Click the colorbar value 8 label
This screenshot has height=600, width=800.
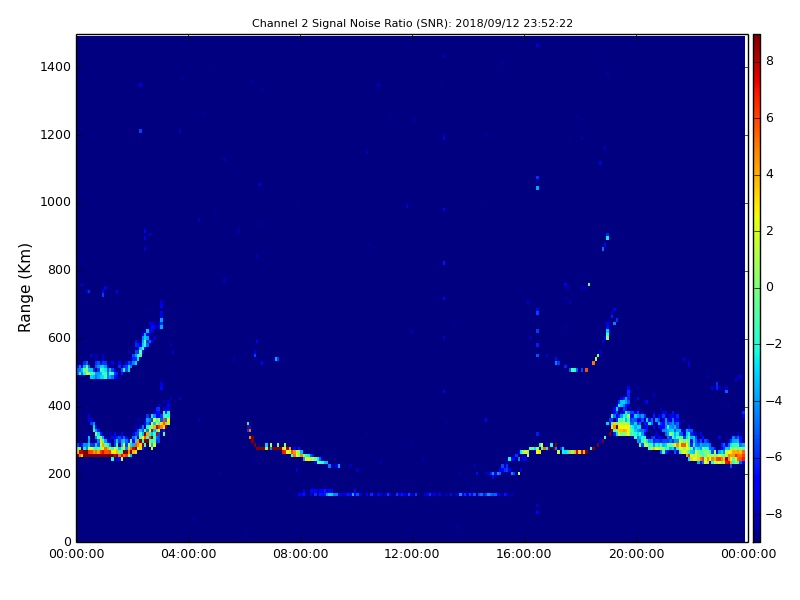coord(770,61)
